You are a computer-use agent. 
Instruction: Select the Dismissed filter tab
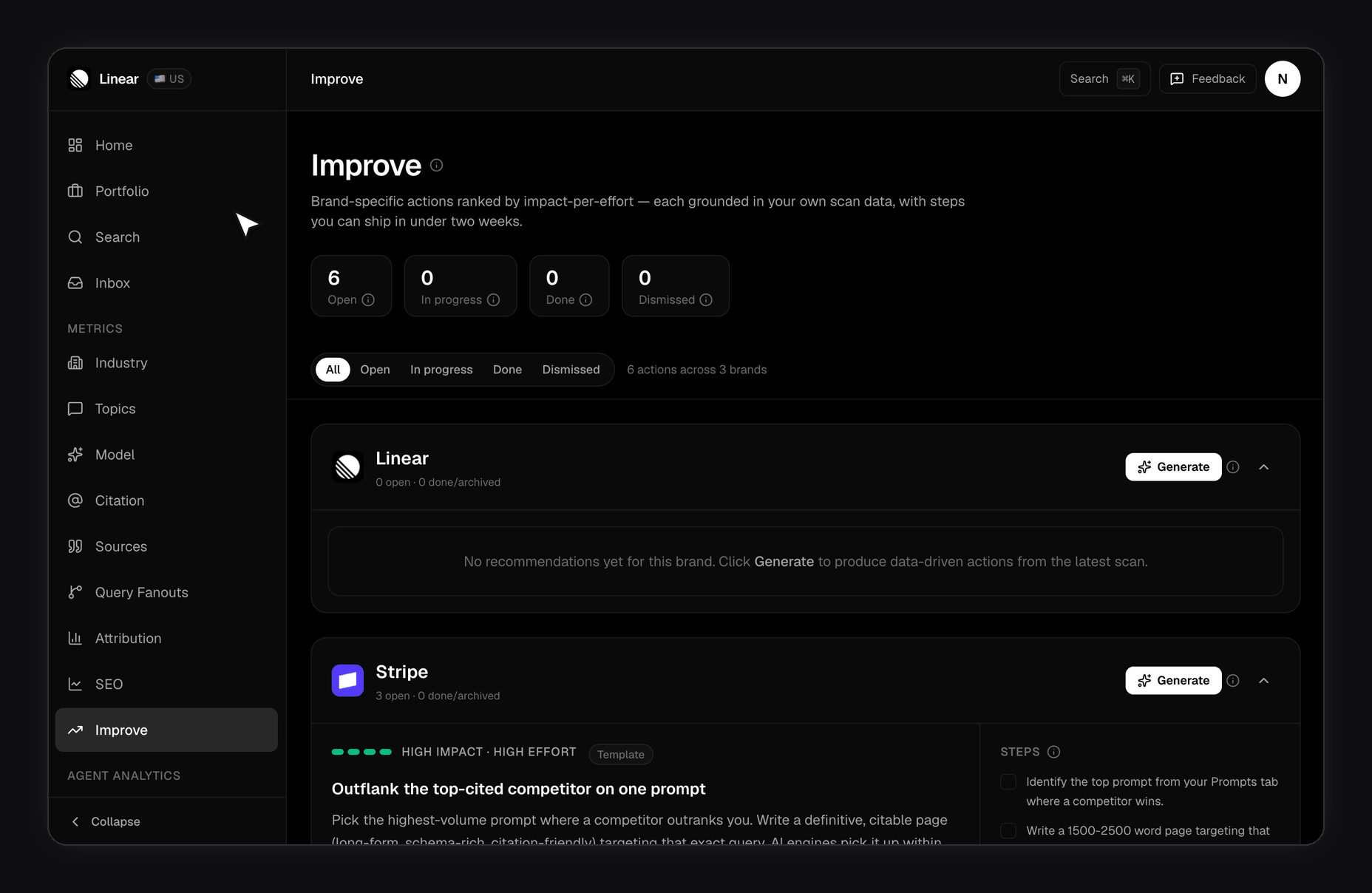[571, 370]
